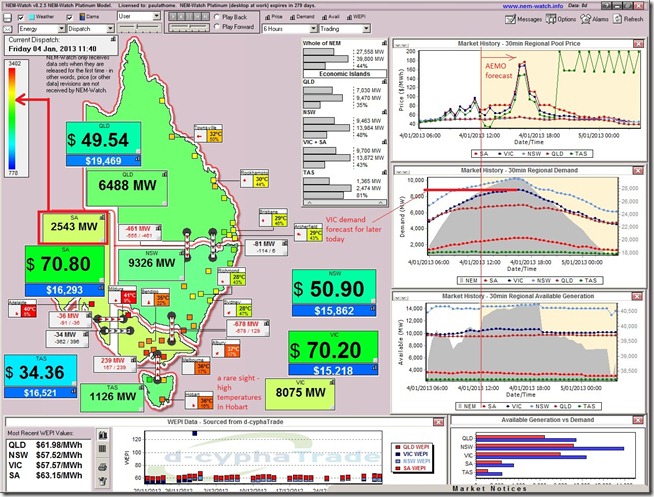Screen dimensions: 654x497
Task: Click the price colour scale gradient bar
Action: (x=13, y=118)
